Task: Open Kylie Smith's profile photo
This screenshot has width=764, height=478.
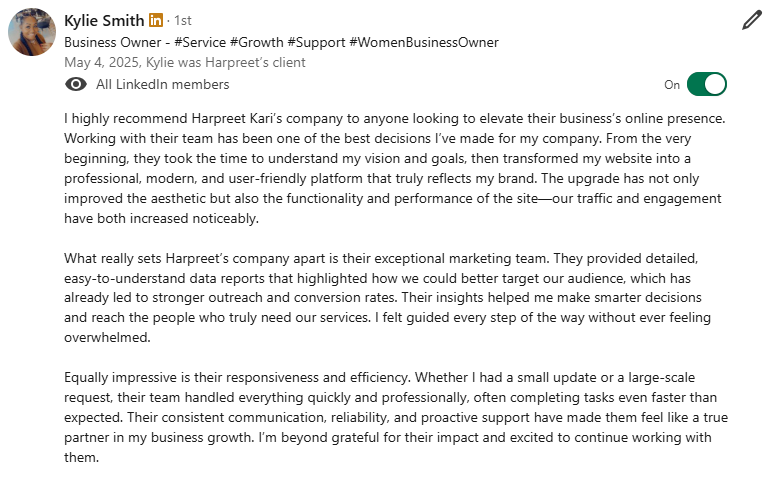Action: coord(32,32)
